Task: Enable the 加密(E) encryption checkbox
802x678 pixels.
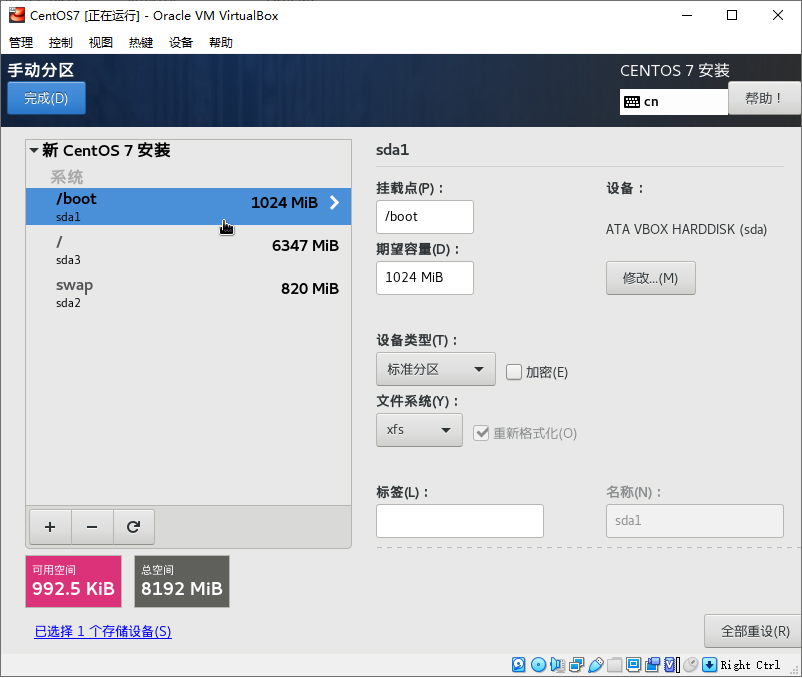Action: tap(514, 372)
